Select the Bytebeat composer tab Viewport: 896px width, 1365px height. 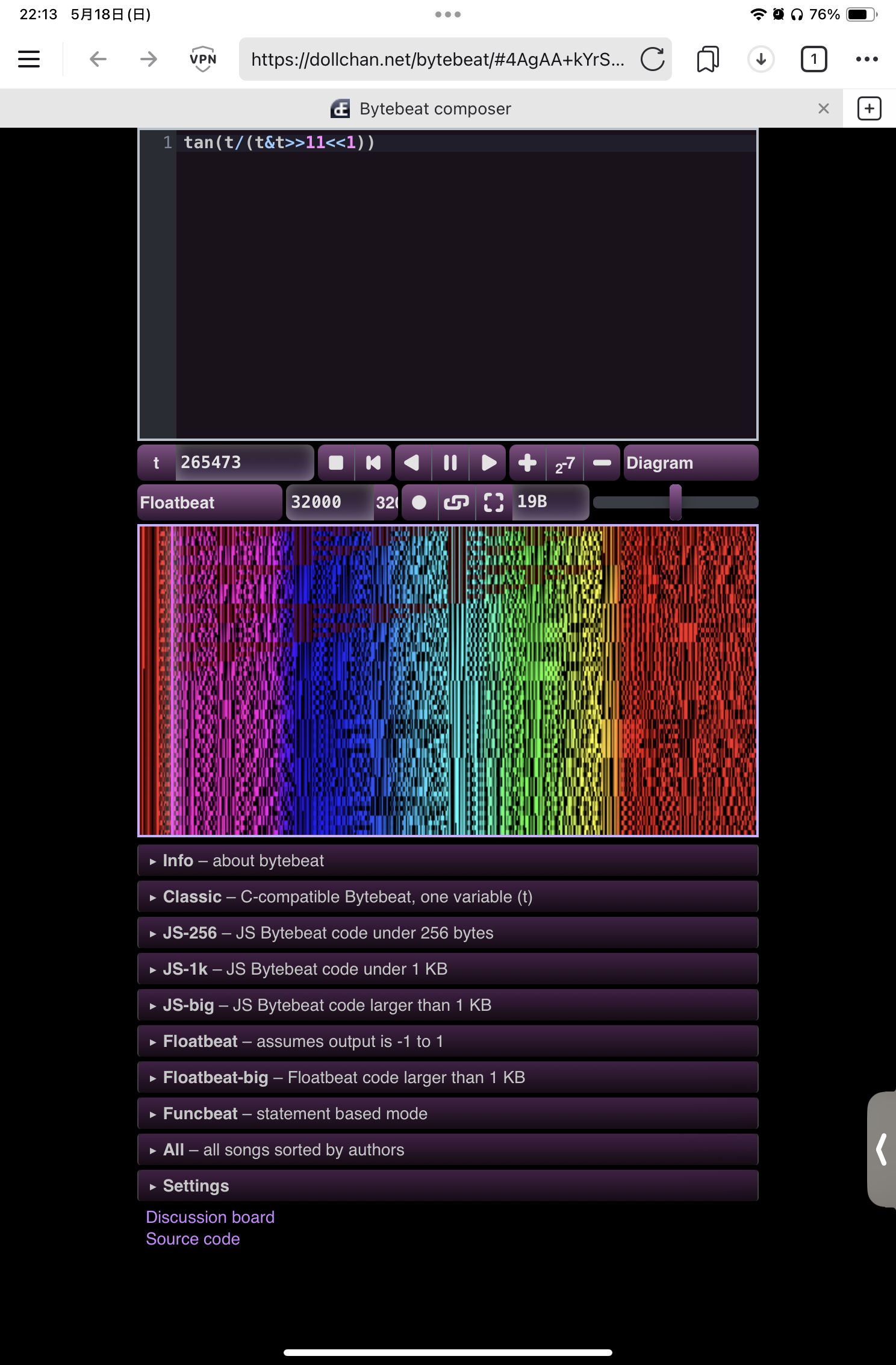[x=422, y=108]
